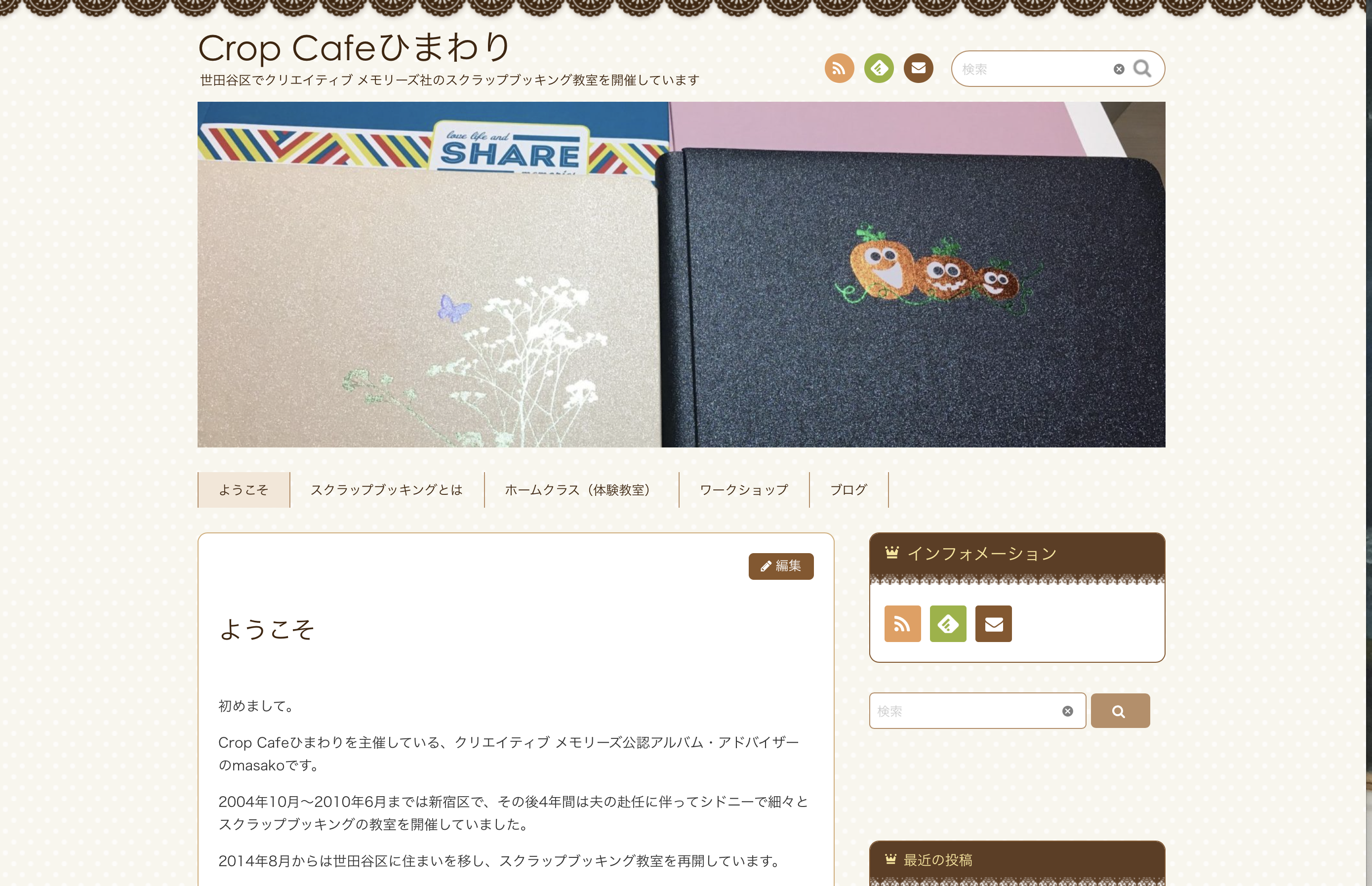Click the orange RSS icon in header
The width and height of the screenshot is (1372, 886).
click(839, 69)
